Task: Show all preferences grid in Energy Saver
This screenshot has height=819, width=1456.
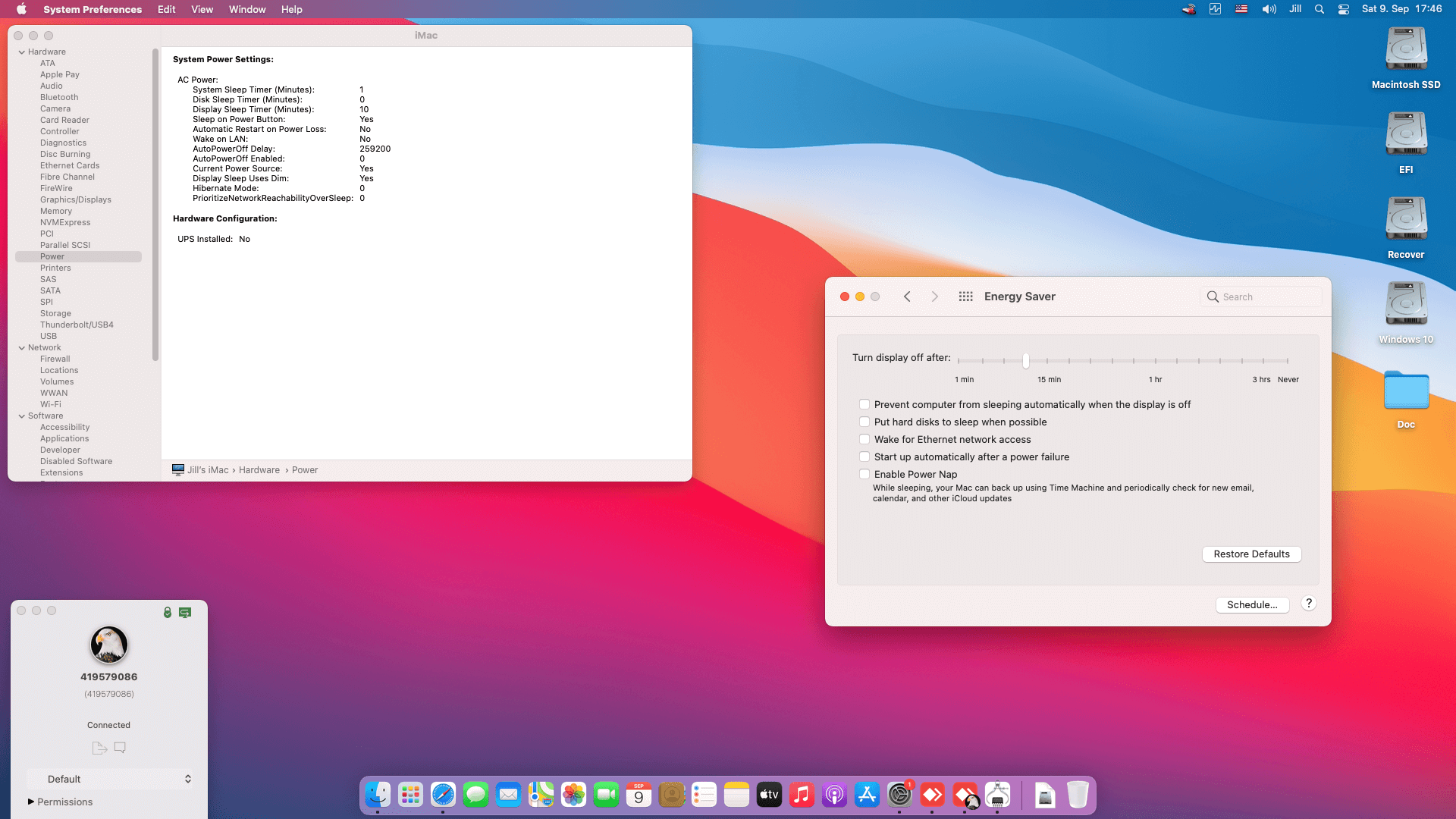Action: pos(965,297)
